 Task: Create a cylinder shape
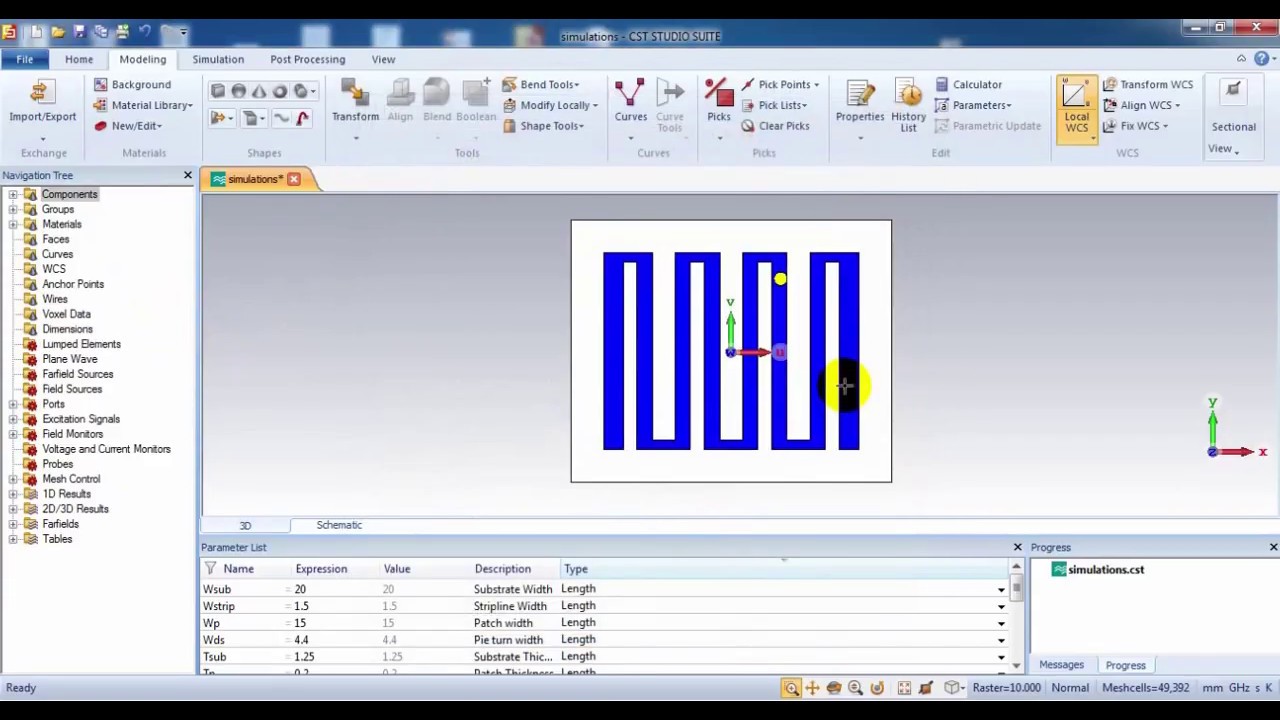[300, 91]
